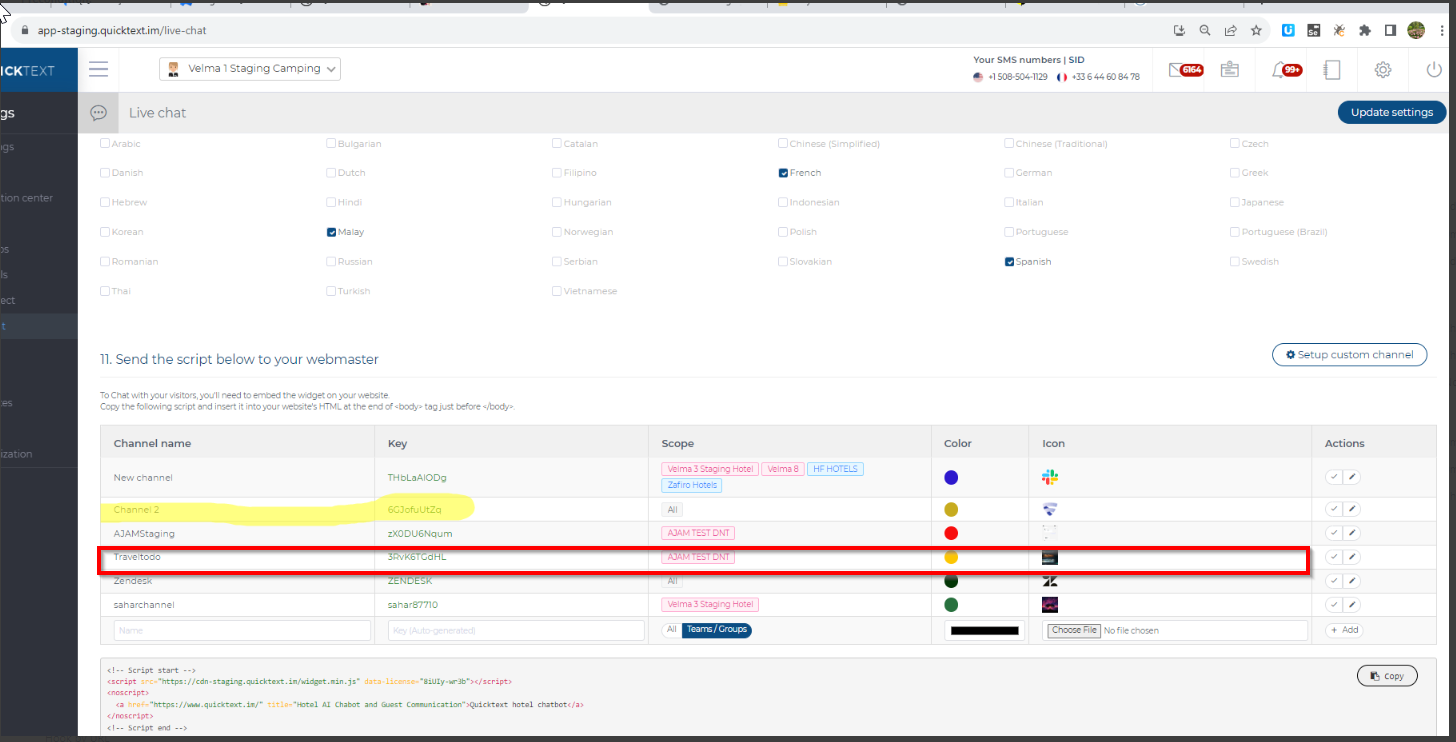This screenshot has width=1456, height=742.
Task: Click the Update settings button
Action: click(1391, 112)
